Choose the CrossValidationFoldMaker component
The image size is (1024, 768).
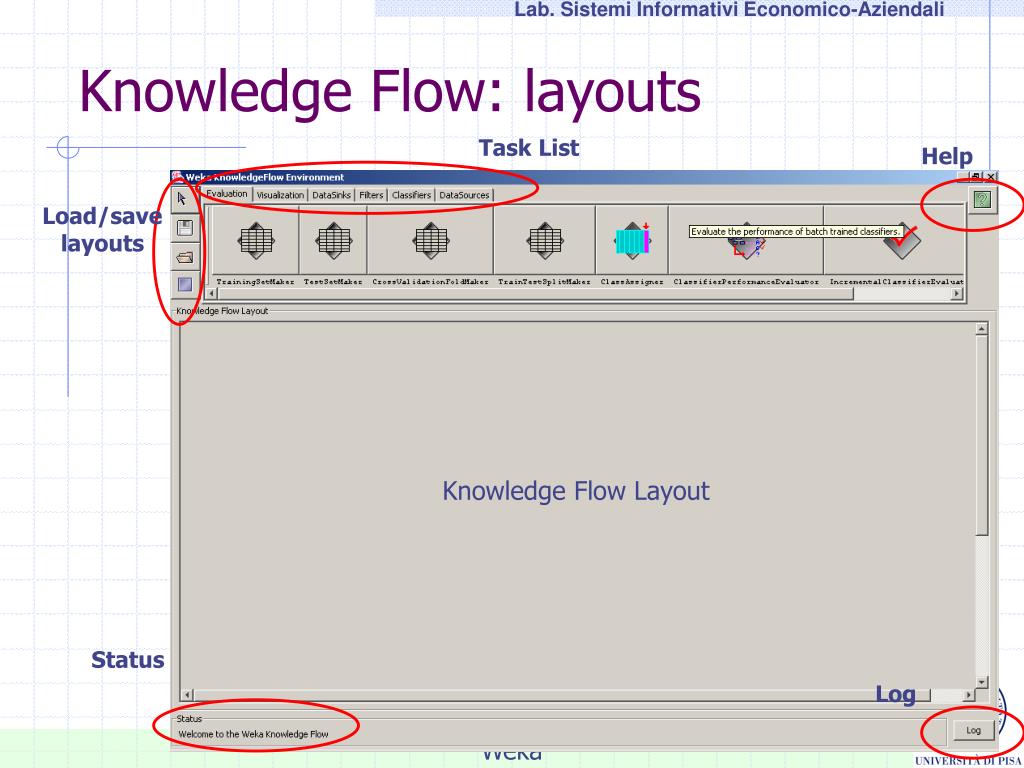point(430,240)
